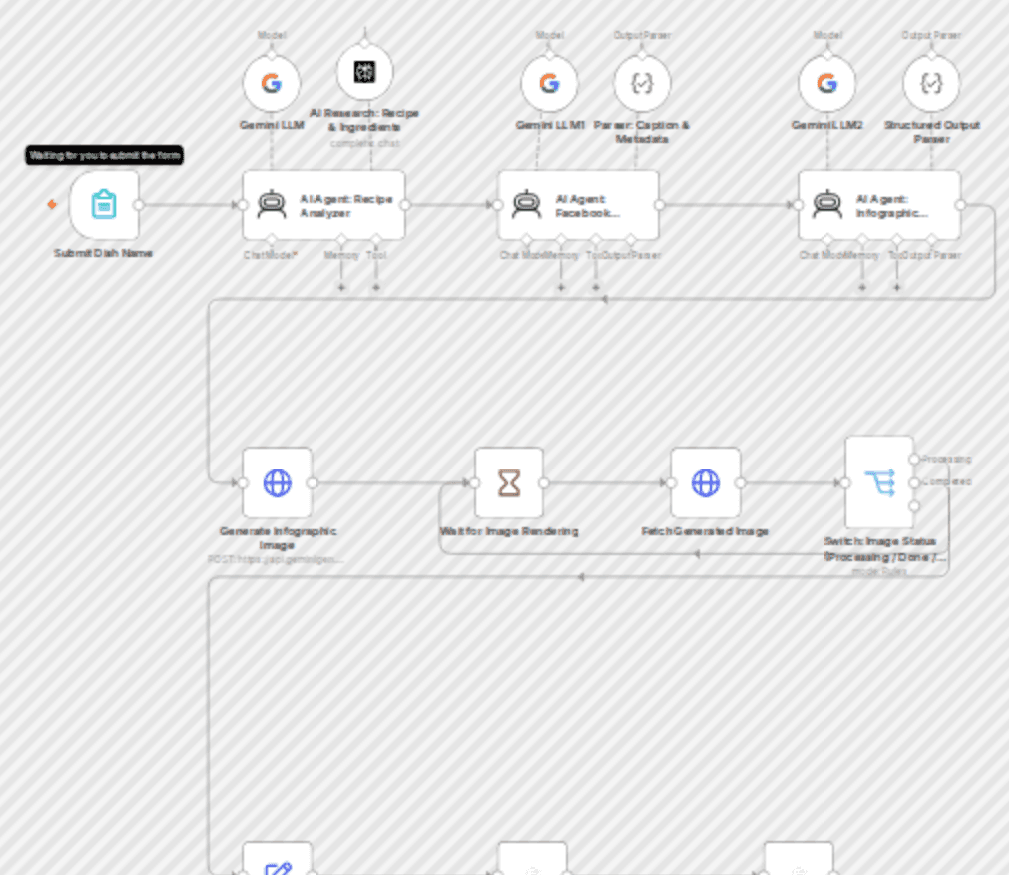Viewport: 1009px width, 875px height.
Task: Click the Completed output of the Switch node
Action: pyautogui.click(x=914, y=483)
